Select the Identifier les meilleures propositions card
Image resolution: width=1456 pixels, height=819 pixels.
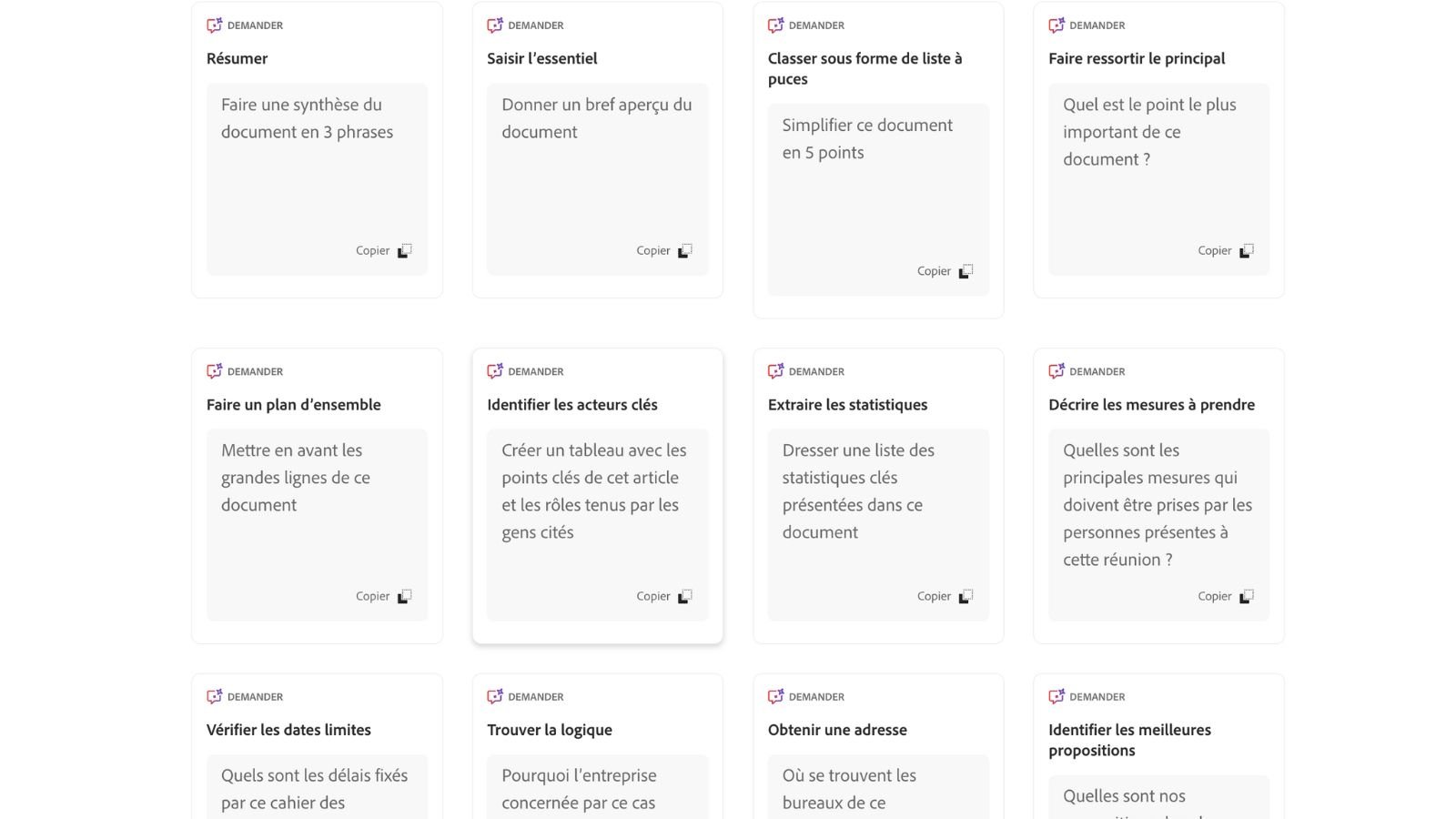[1158, 746]
